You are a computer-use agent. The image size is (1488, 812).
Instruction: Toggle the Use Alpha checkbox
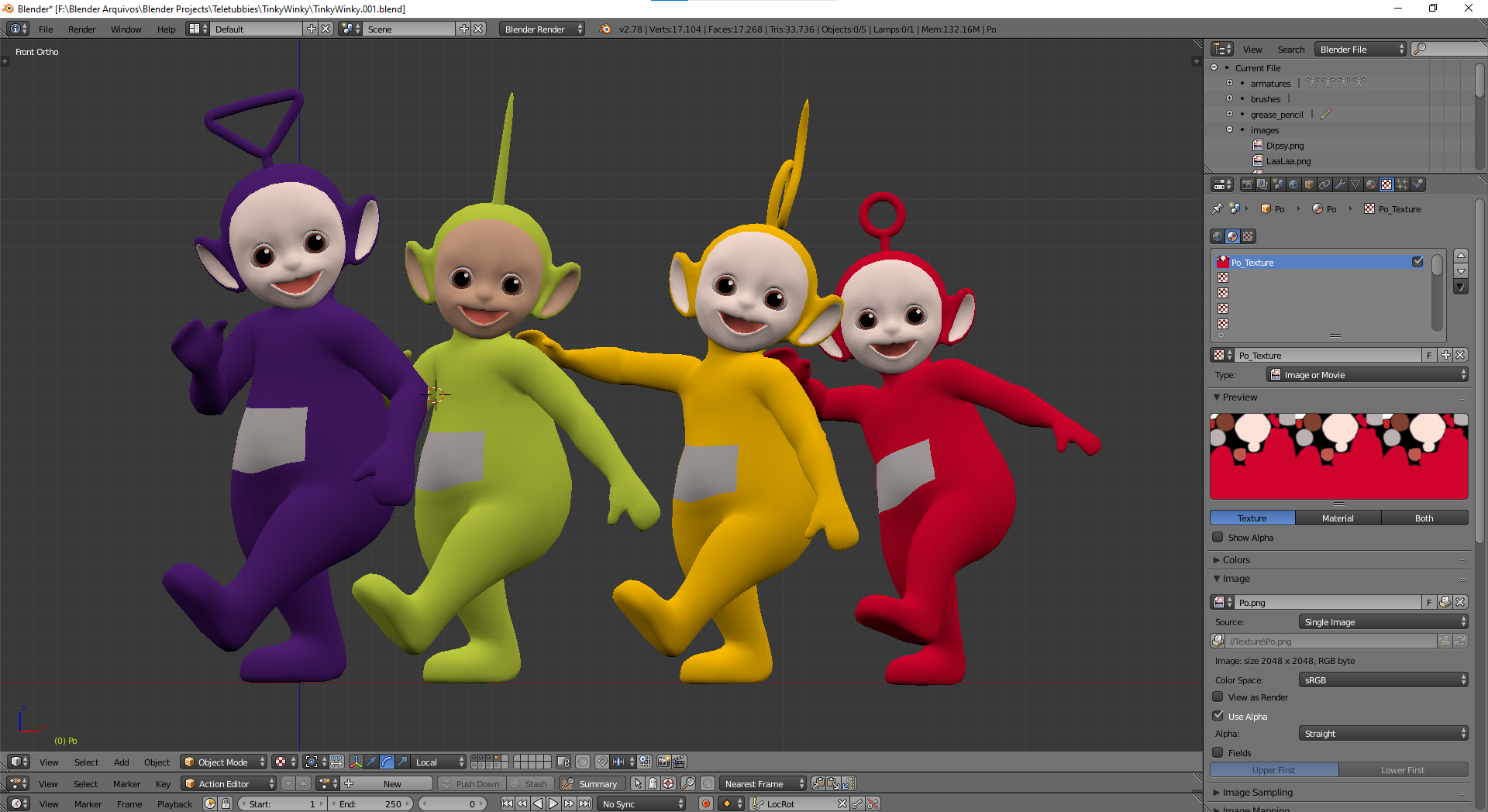point(1218,717)
